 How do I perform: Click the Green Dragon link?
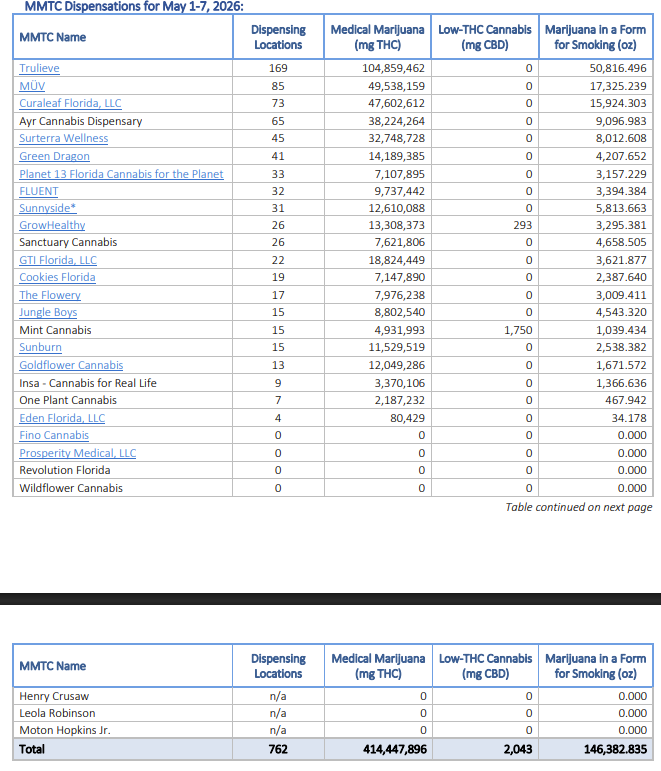[55, 156]
